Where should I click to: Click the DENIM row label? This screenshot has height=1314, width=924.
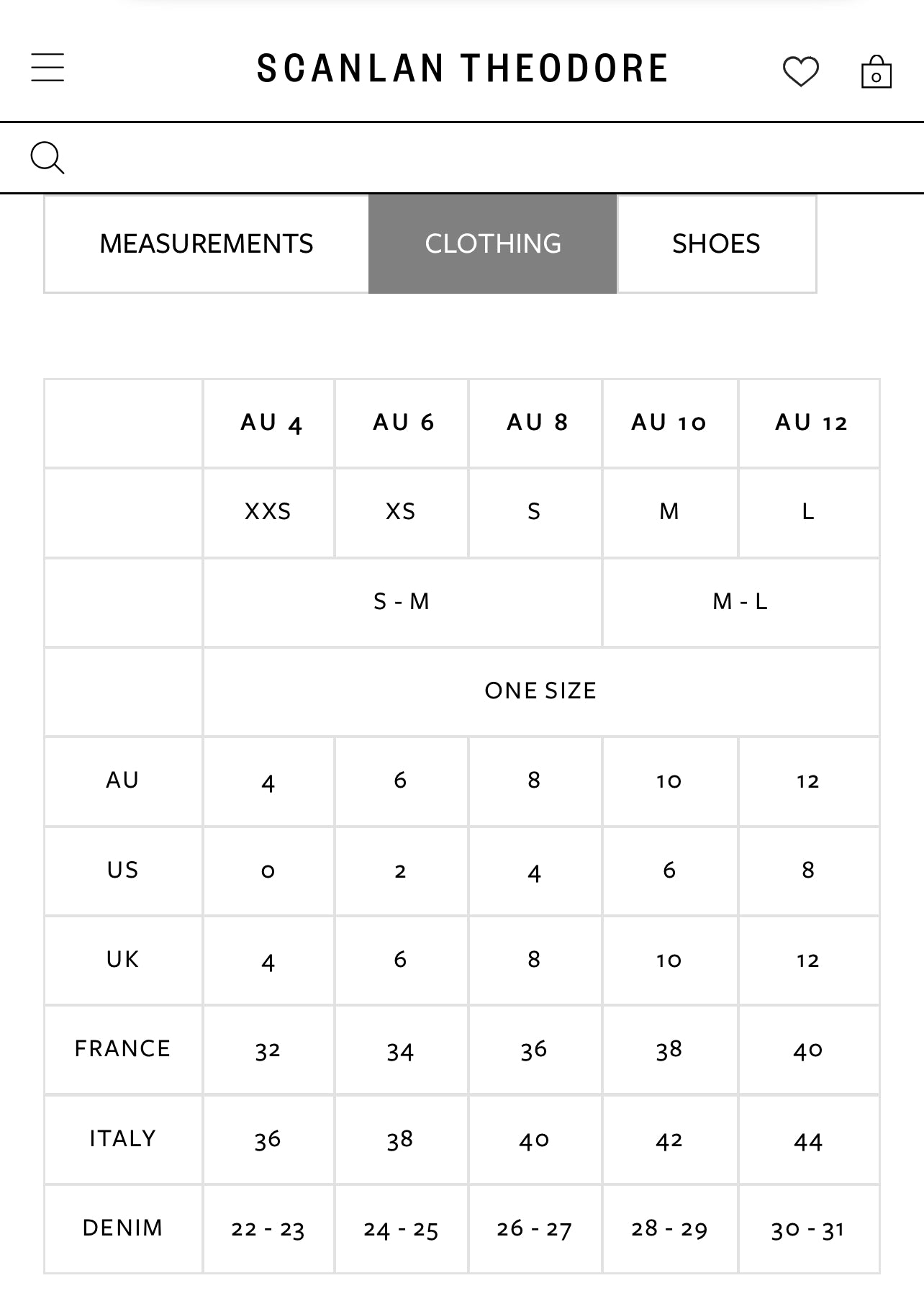[122, 1228]
